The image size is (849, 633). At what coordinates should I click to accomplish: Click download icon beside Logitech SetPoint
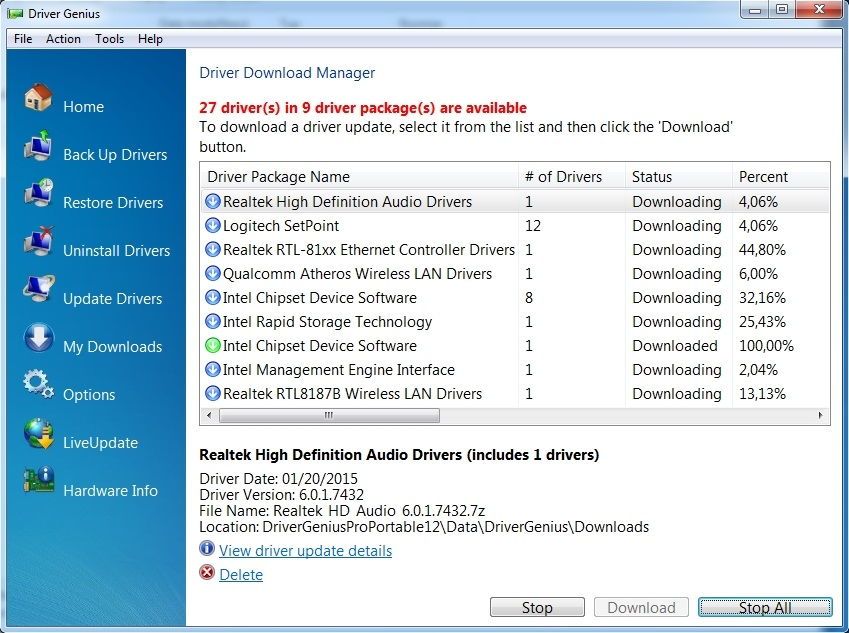[x=213, y=225]
